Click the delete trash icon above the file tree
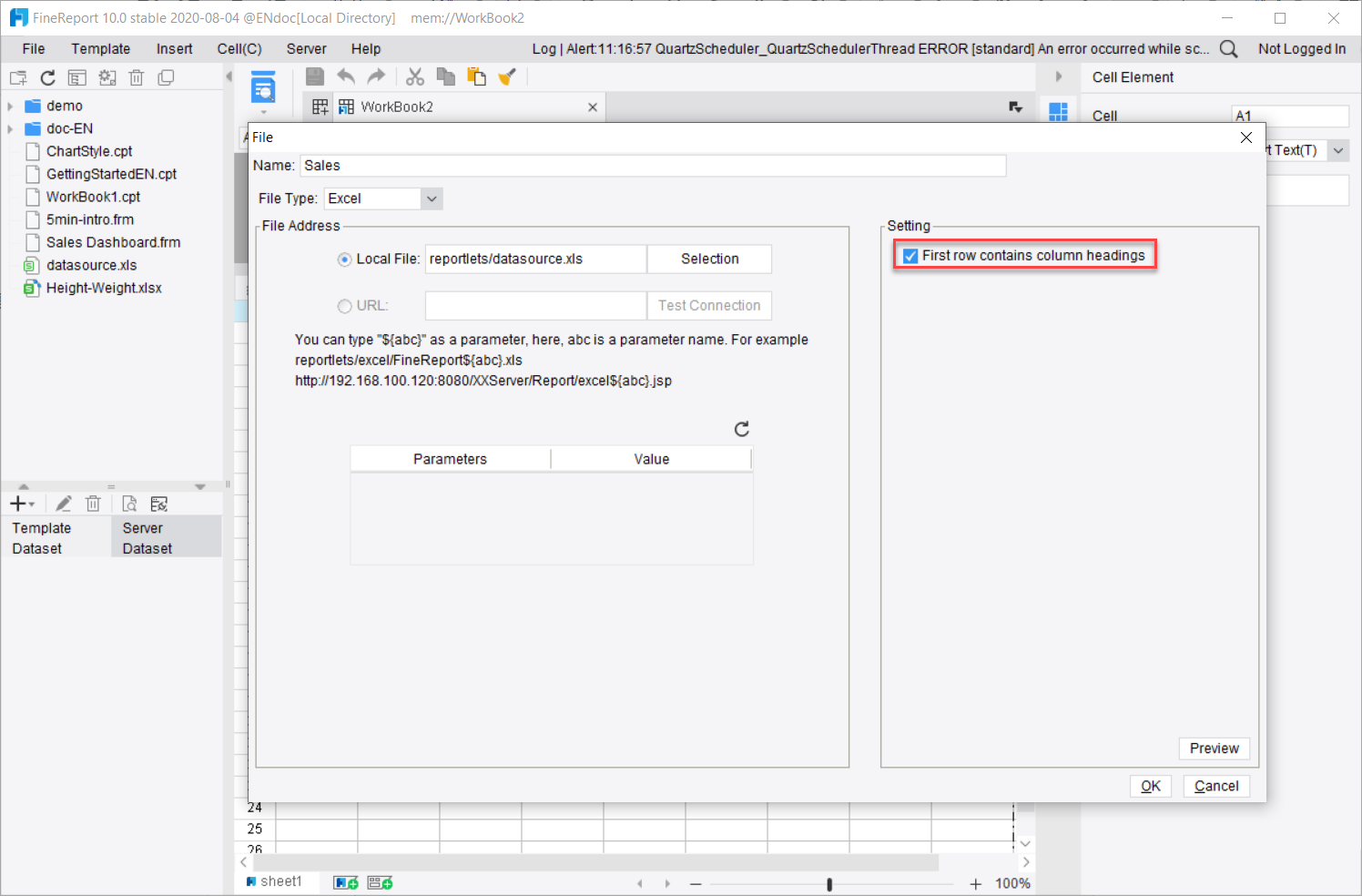1362x896 pixels. [137, 78]
